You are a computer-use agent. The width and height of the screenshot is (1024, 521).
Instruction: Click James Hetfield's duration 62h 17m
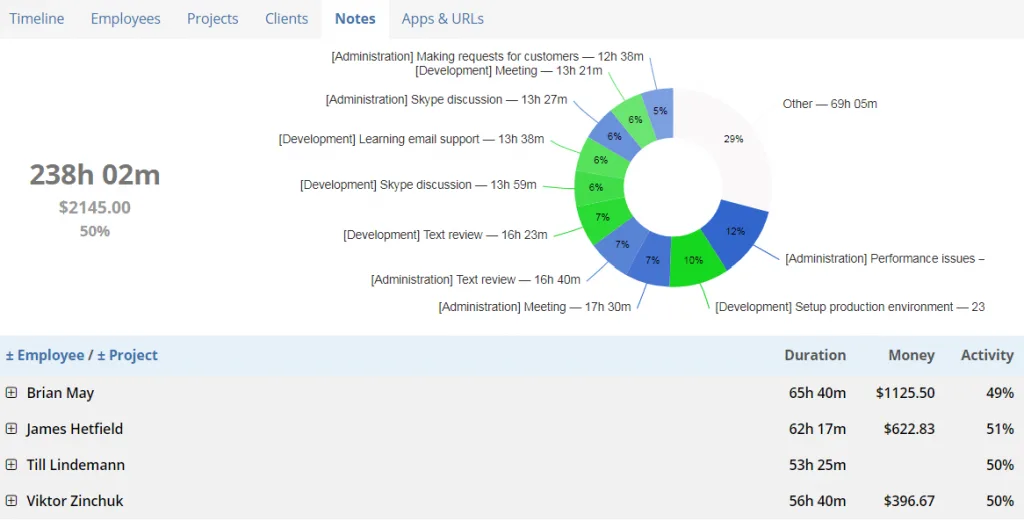tap(817, 429)
